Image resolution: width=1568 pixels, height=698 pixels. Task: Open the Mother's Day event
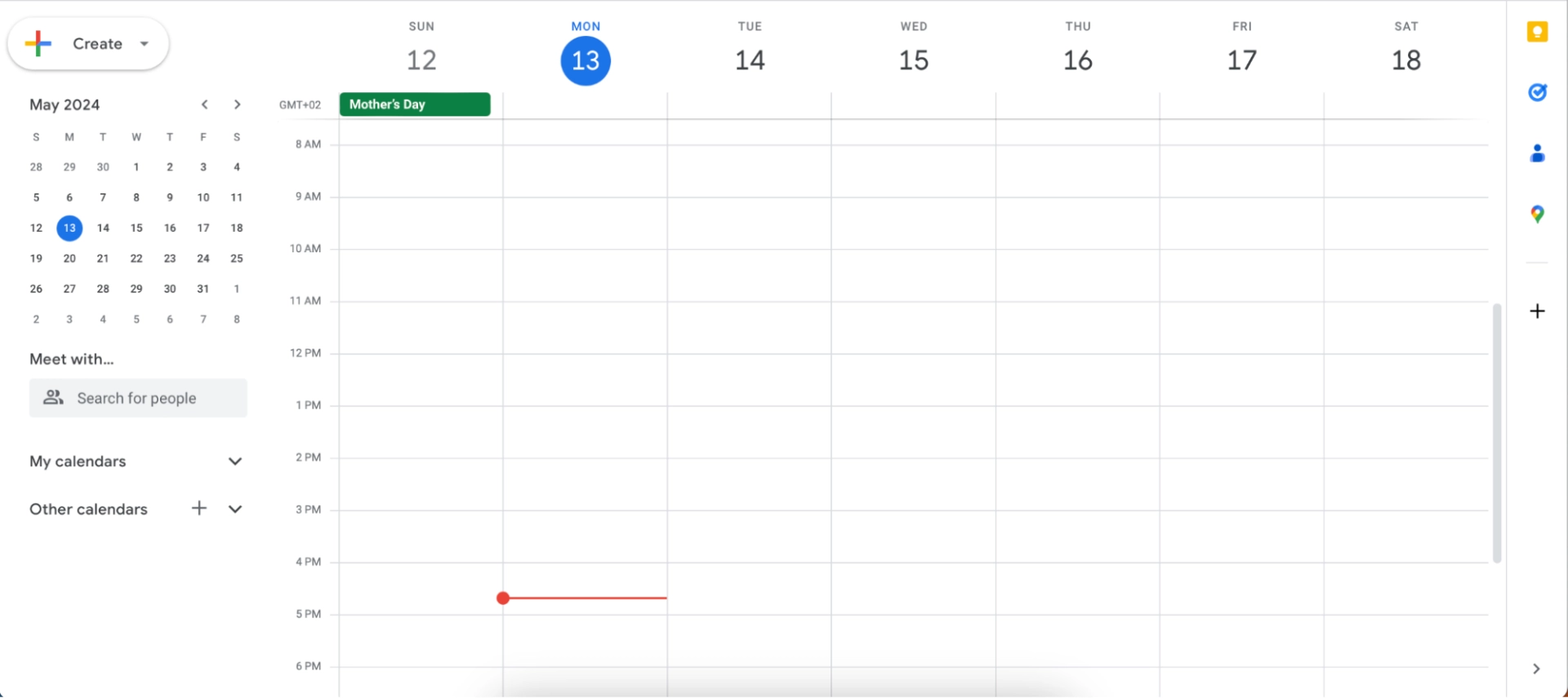coord(415,104)
